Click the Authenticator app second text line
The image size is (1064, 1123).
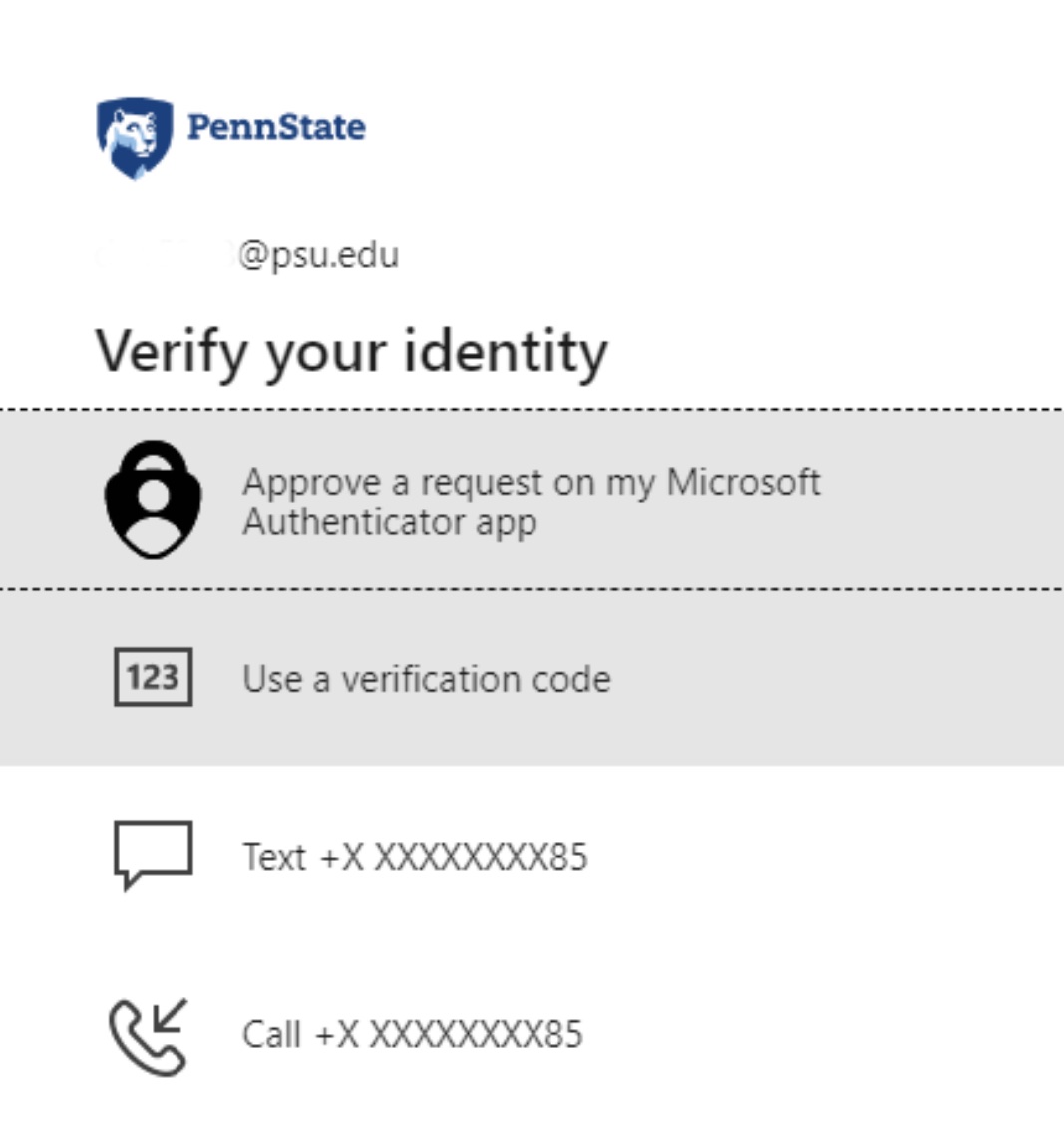click(390, 521)
